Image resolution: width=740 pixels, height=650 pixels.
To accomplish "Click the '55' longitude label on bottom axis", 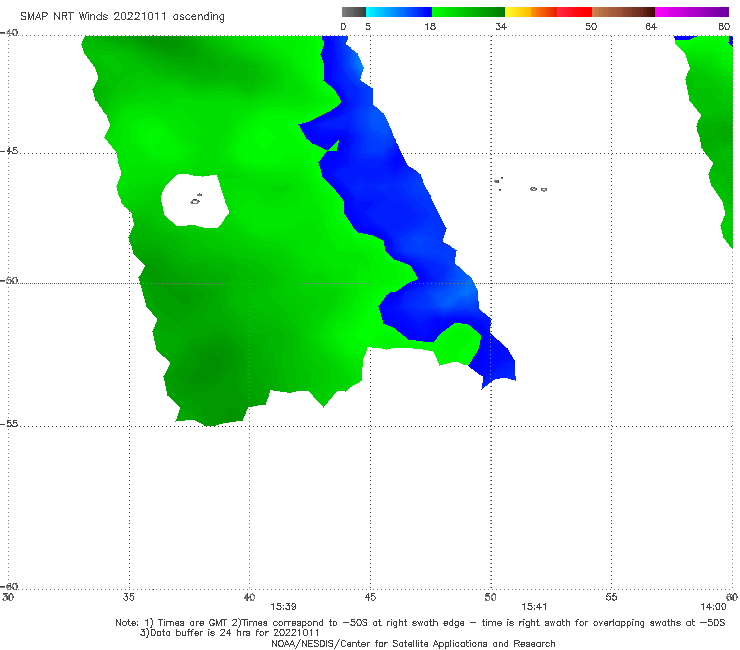I will pos(611,597).
